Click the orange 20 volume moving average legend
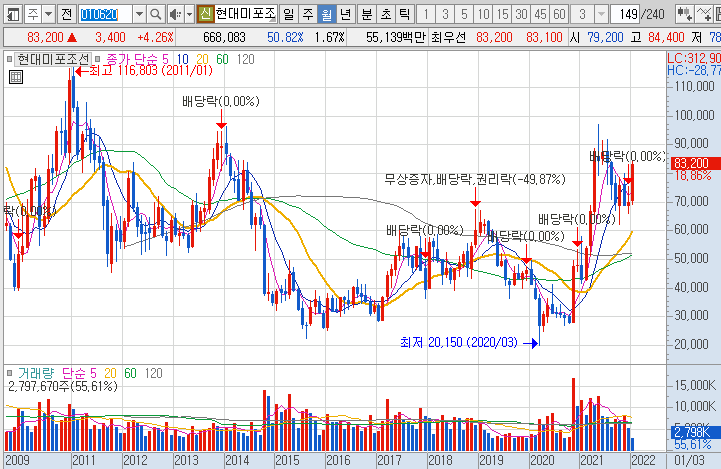Viewport: 721px width, 469px height. [110, 373]
